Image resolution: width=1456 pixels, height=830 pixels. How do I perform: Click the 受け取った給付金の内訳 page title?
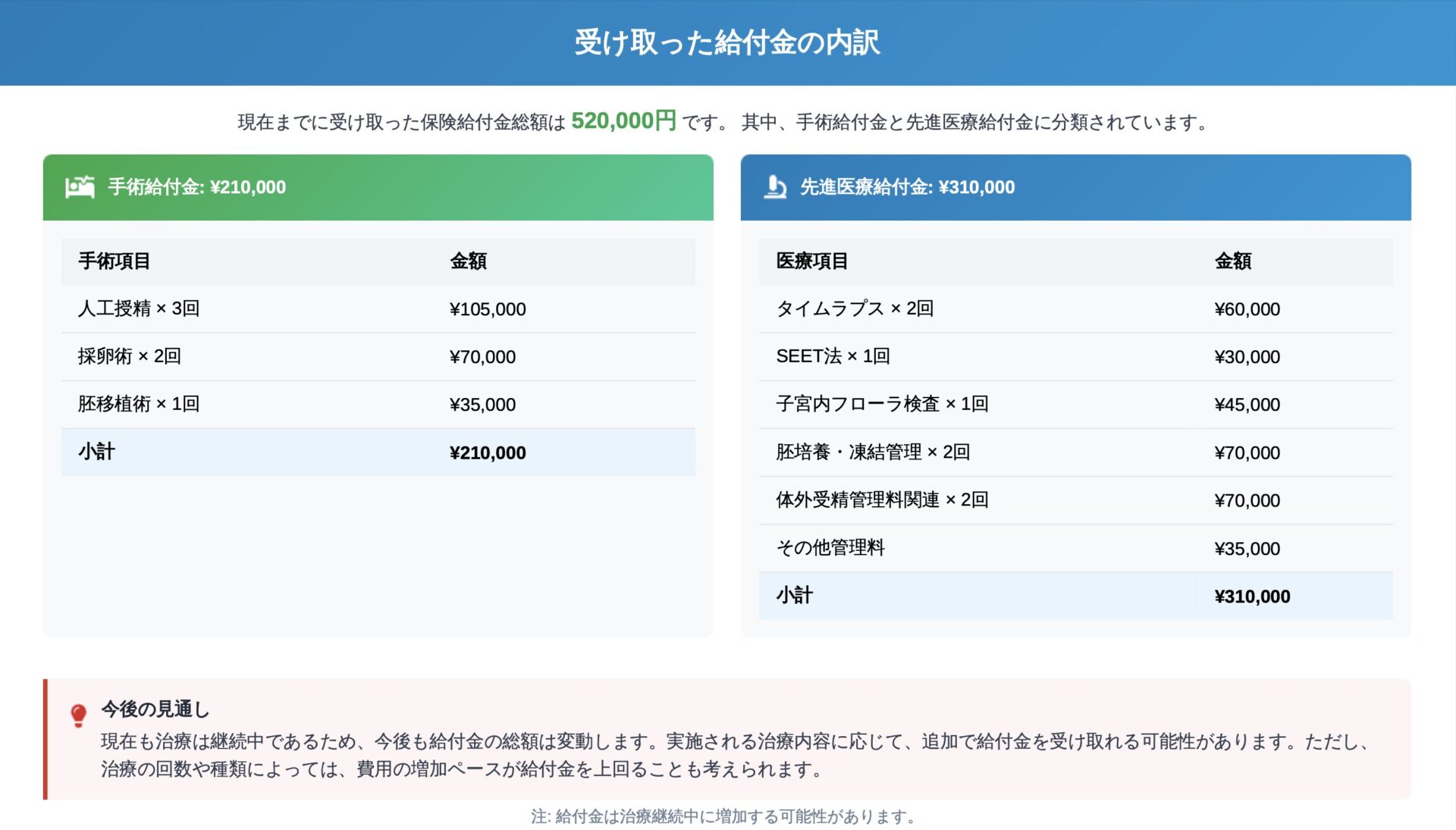[727, 42]
